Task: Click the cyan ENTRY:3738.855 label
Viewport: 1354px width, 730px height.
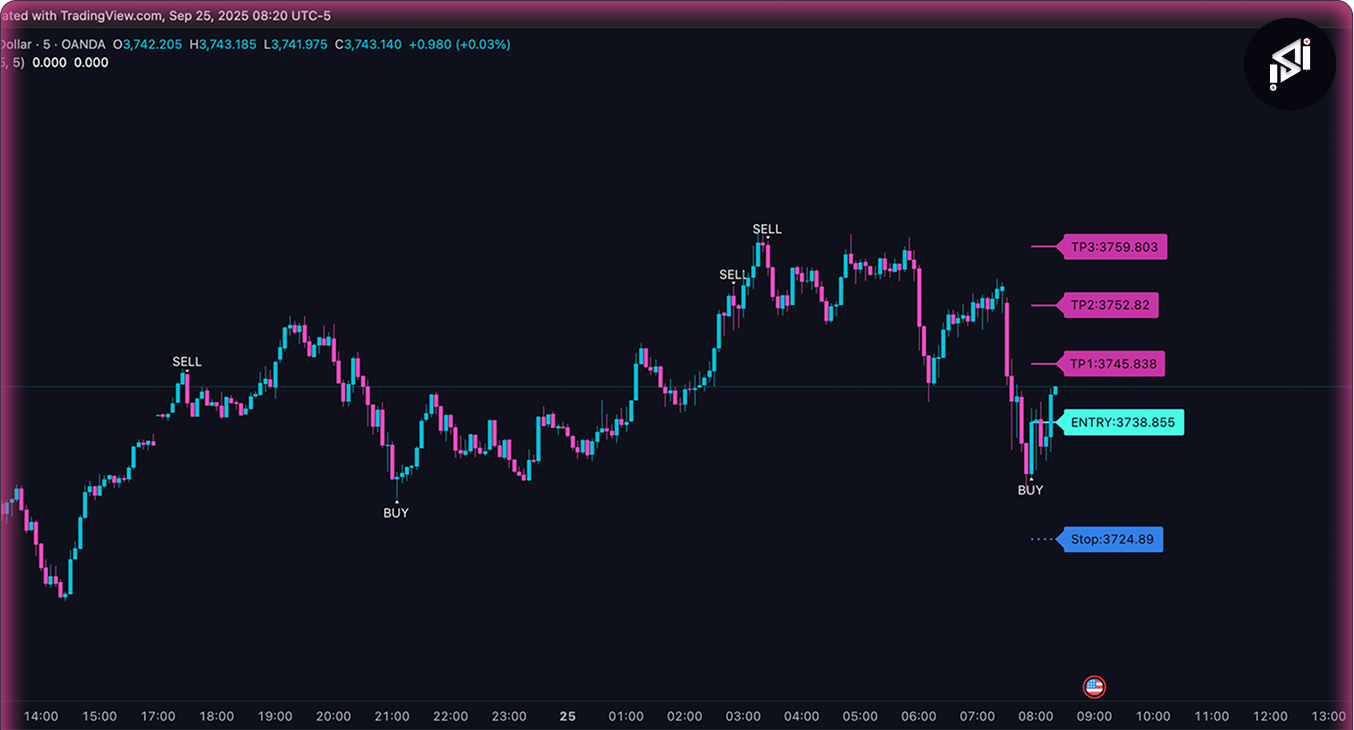Action: tap(1122, 423)
